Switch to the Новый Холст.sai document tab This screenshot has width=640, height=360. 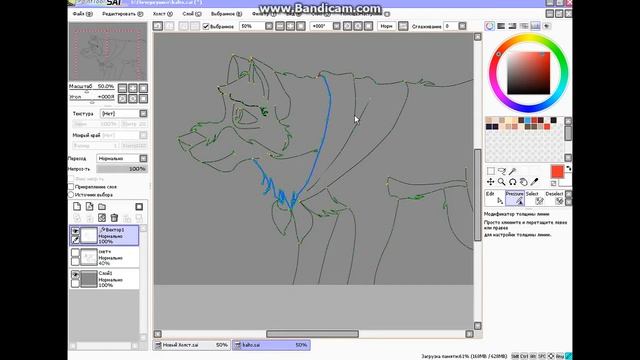pos(191,345)
